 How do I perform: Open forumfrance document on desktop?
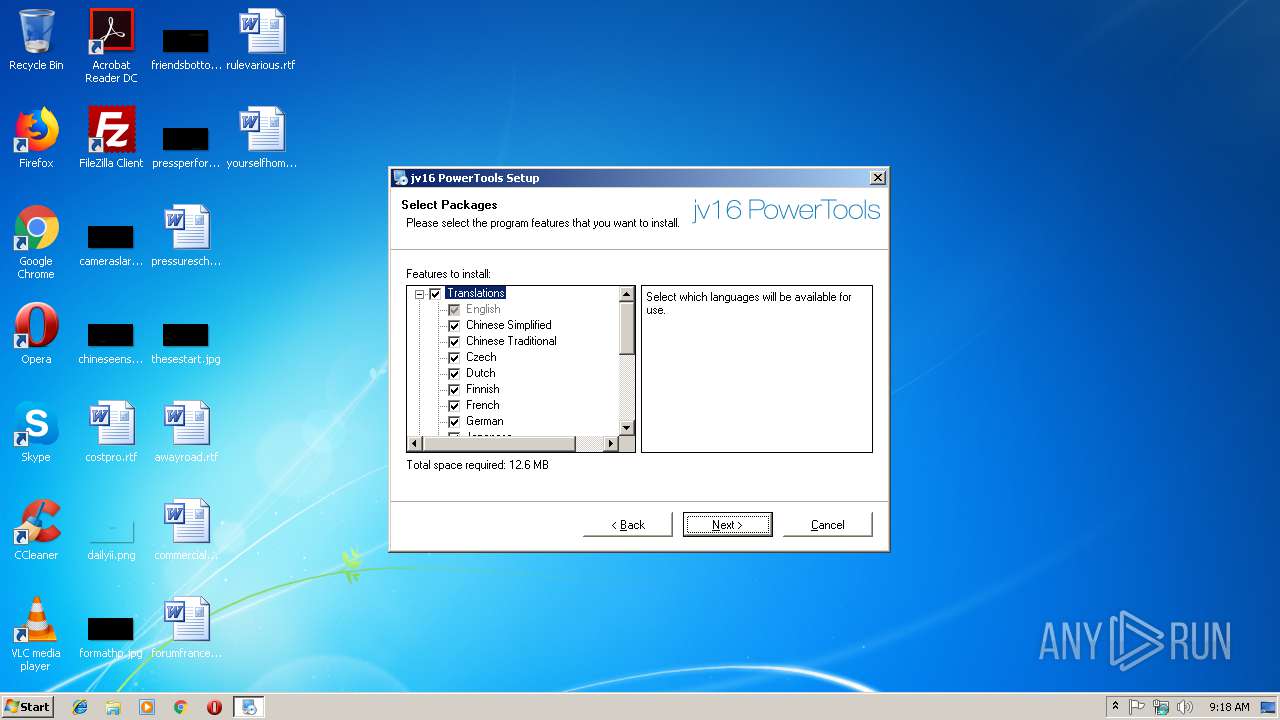[186, 628]
